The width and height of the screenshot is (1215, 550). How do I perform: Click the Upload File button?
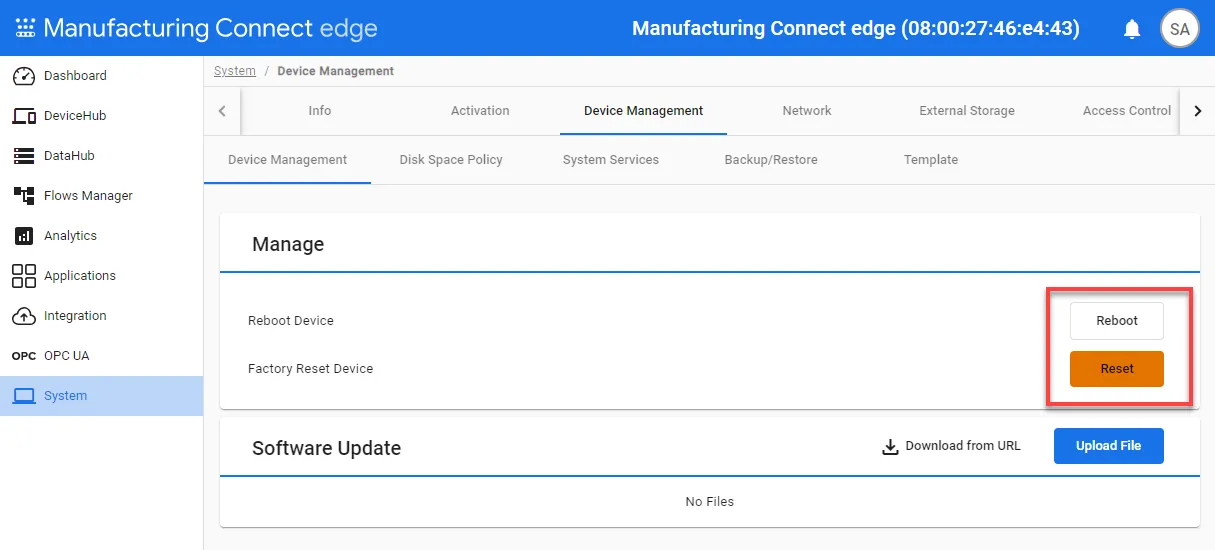pyautogui.click(x=1109, y=446)
